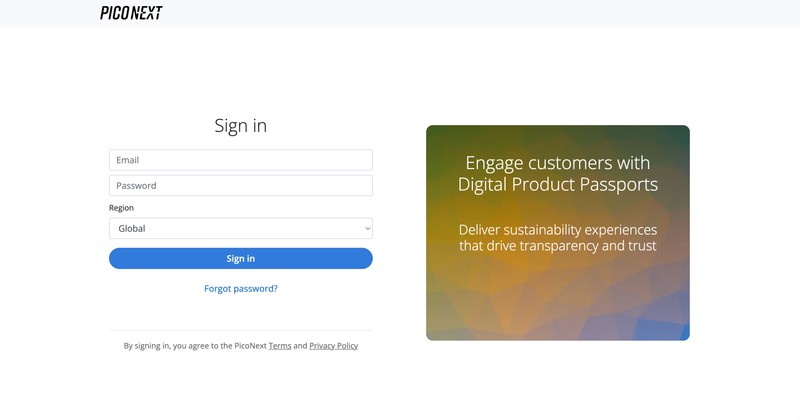The height and width of the screenshot is (420, 800).
Task: Click the Sign in heading text
Action: 241,126
